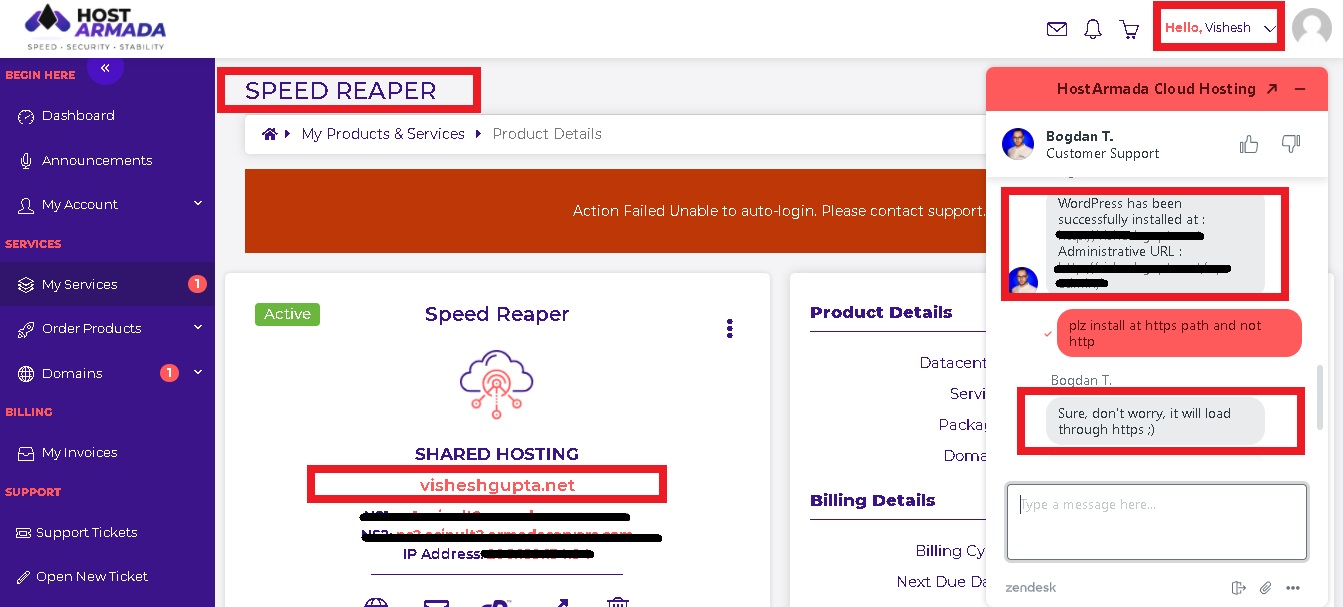Open Announcements in the sidebar
1343x607 pixels.
[x=97, y=160]
